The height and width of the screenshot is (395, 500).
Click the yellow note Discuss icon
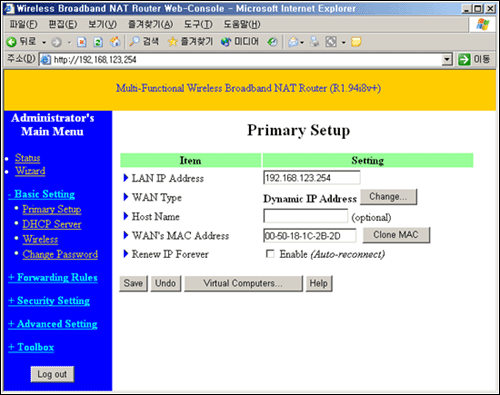tap(356, 42)
